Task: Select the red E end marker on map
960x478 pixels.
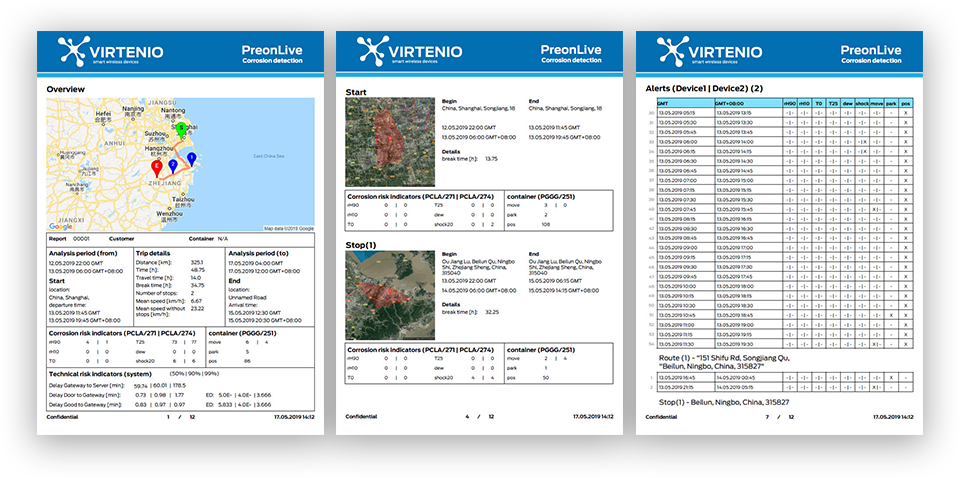Action: tap(157, 170)
